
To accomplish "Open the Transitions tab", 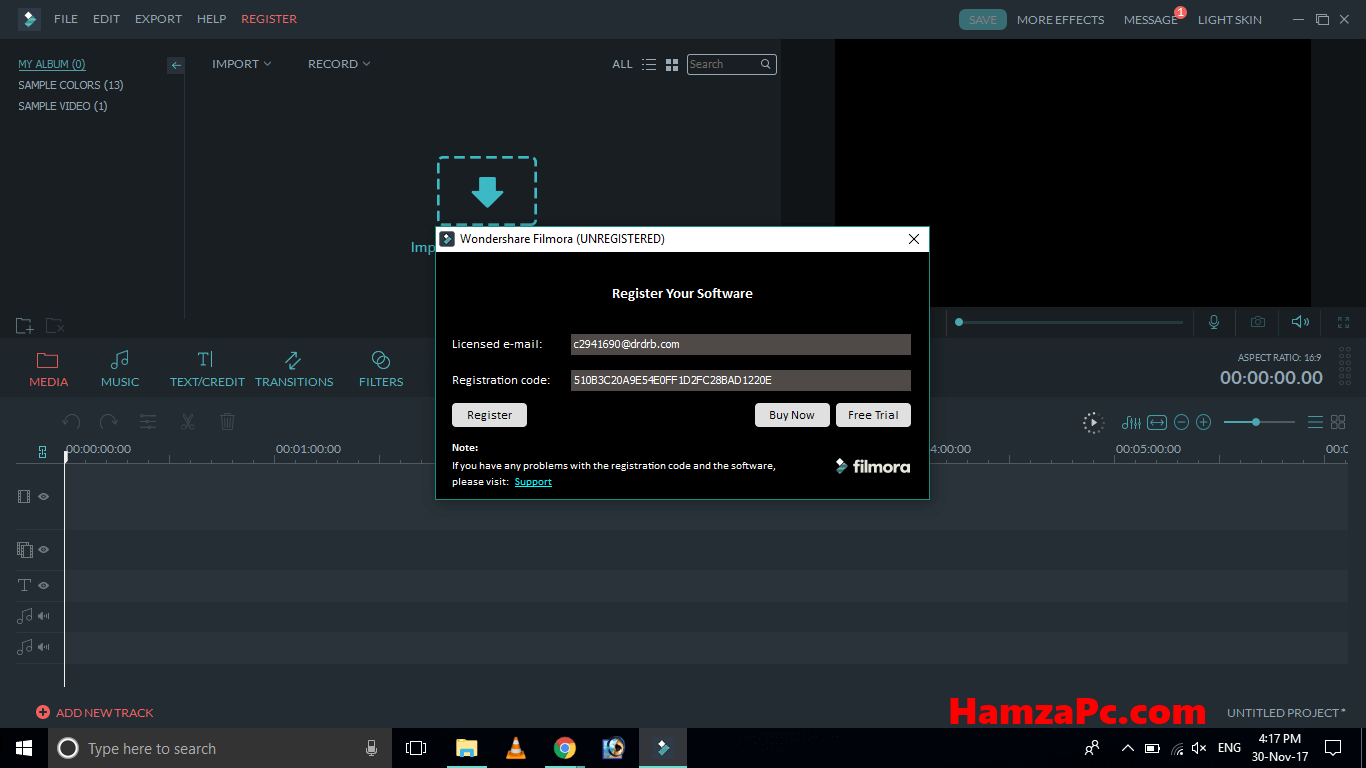I will tap(294, 369).
